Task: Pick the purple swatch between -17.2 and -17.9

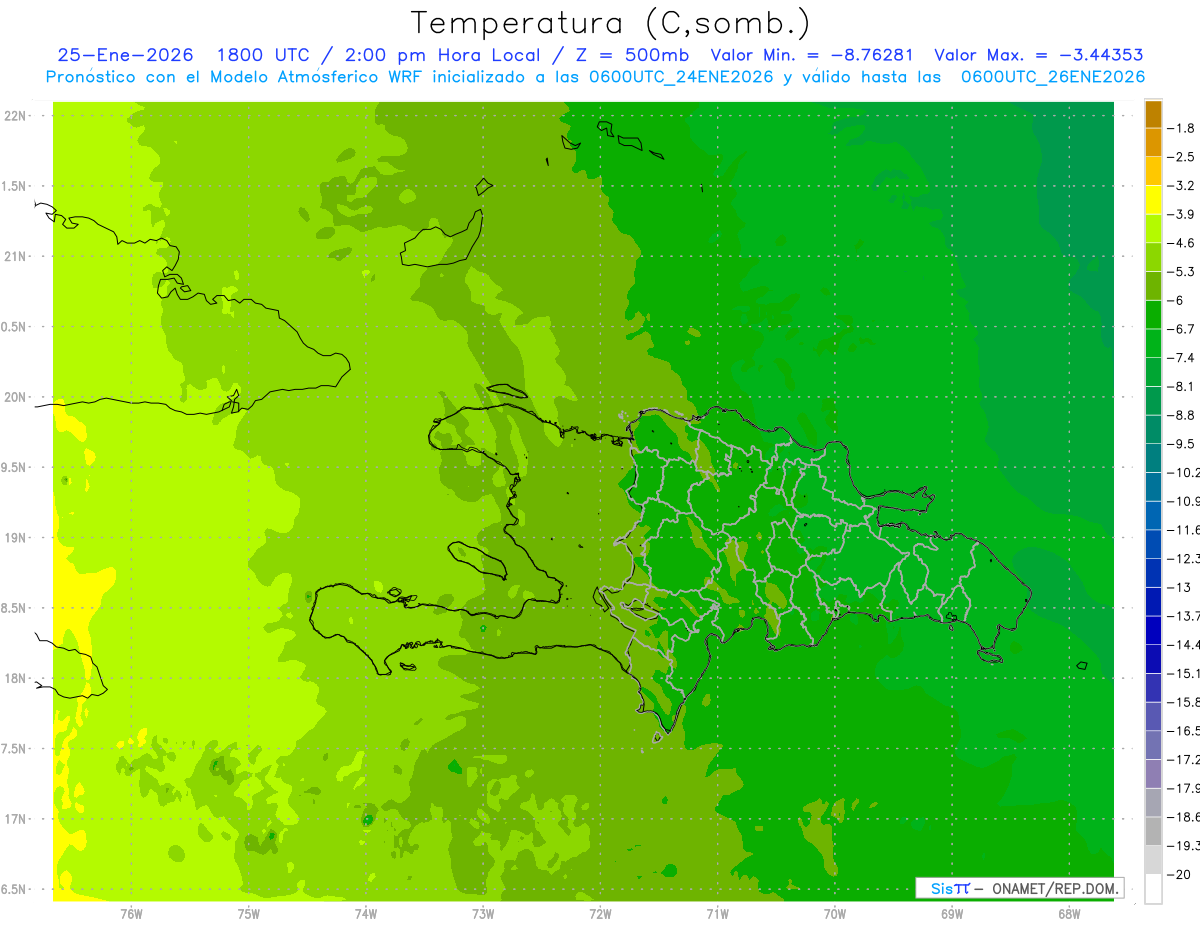Action: click(x=1153, y=773)
